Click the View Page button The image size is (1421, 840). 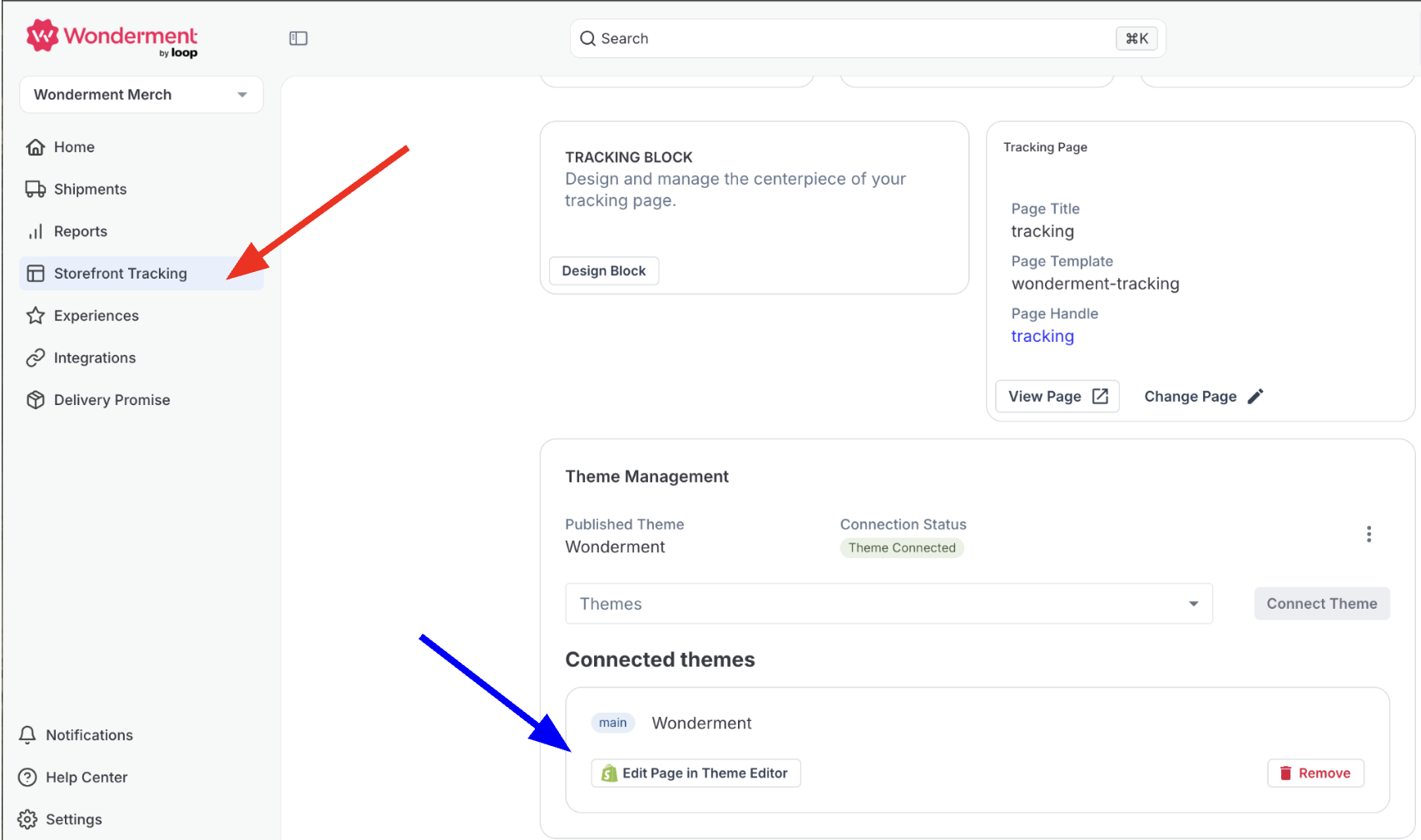click(x=1057, y=397)
